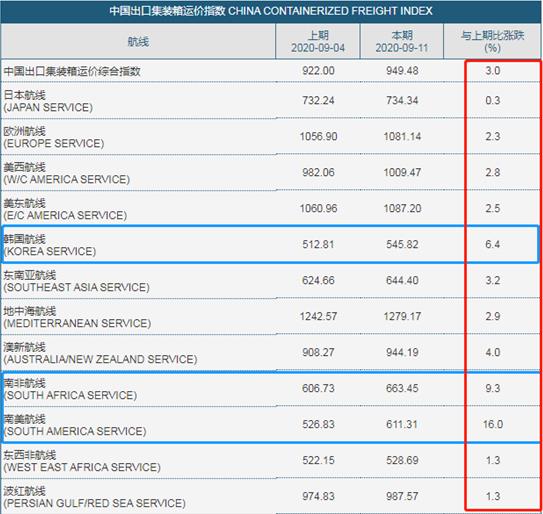The width and height of the screenshot is (543, 514).
Task: Select the Mediterranean Service row label
Action: click(x=77, y=317)
